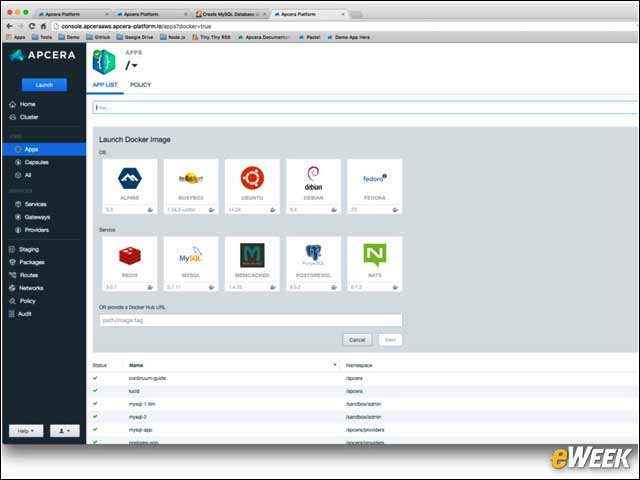The image size is (640, 480).
Task: Click the Docker Hub URL field
Action: coord(251,320)
